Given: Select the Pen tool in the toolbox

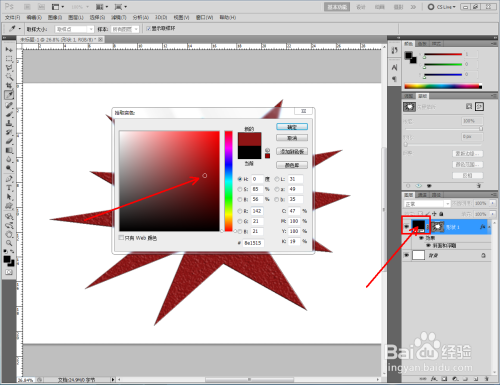Looking at the screenshot, I should click(9, 179).
